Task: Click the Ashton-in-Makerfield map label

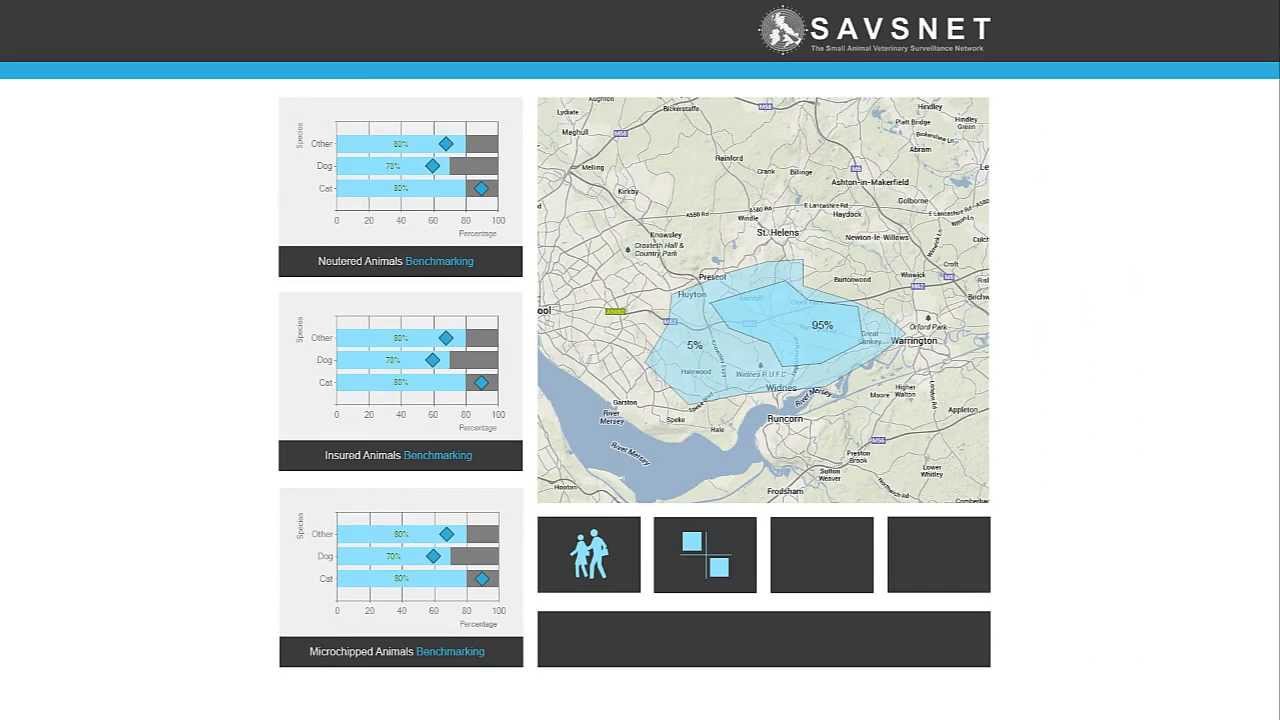Action: coord(870,183)
